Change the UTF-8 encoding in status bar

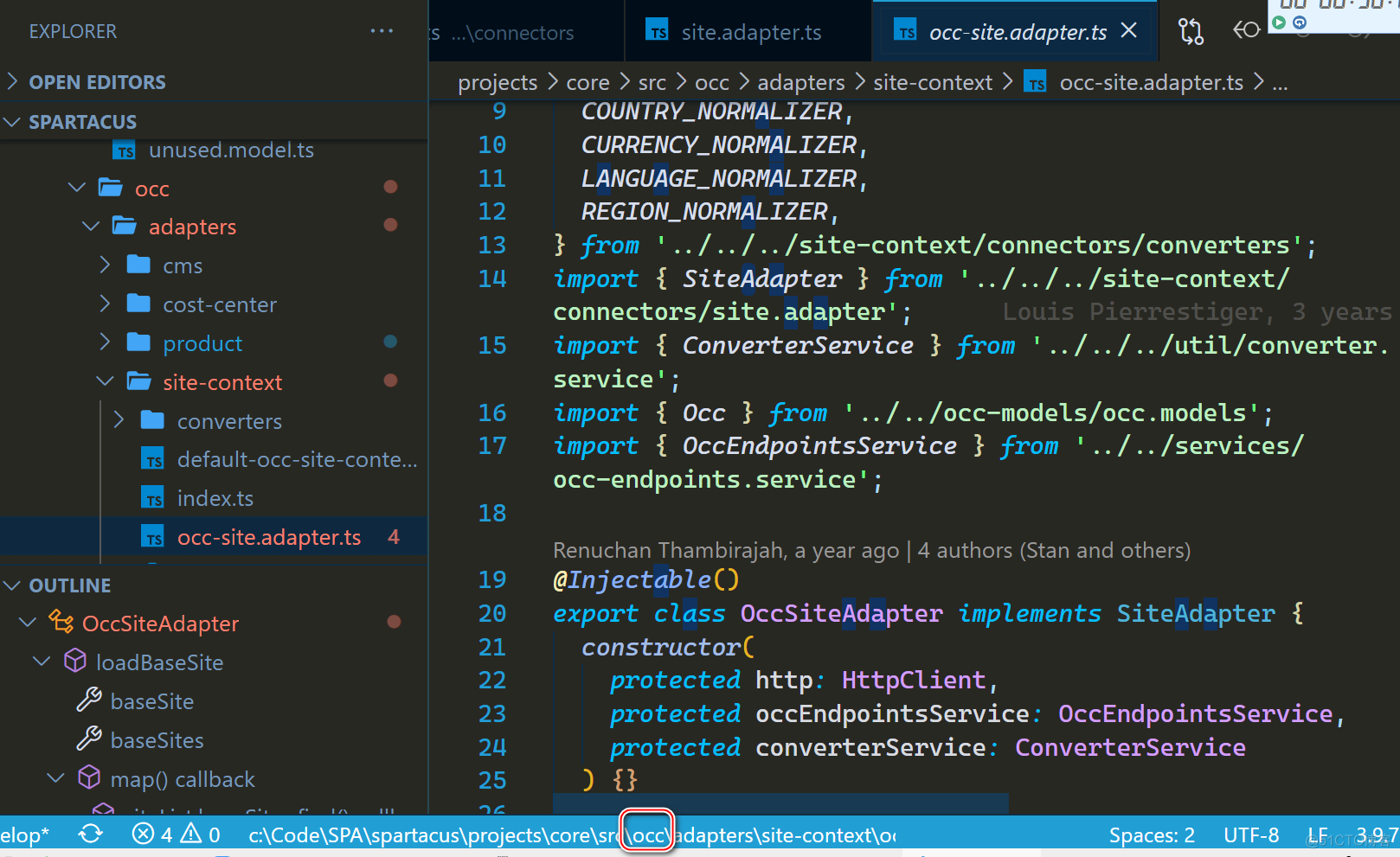tap(1251, 835)
